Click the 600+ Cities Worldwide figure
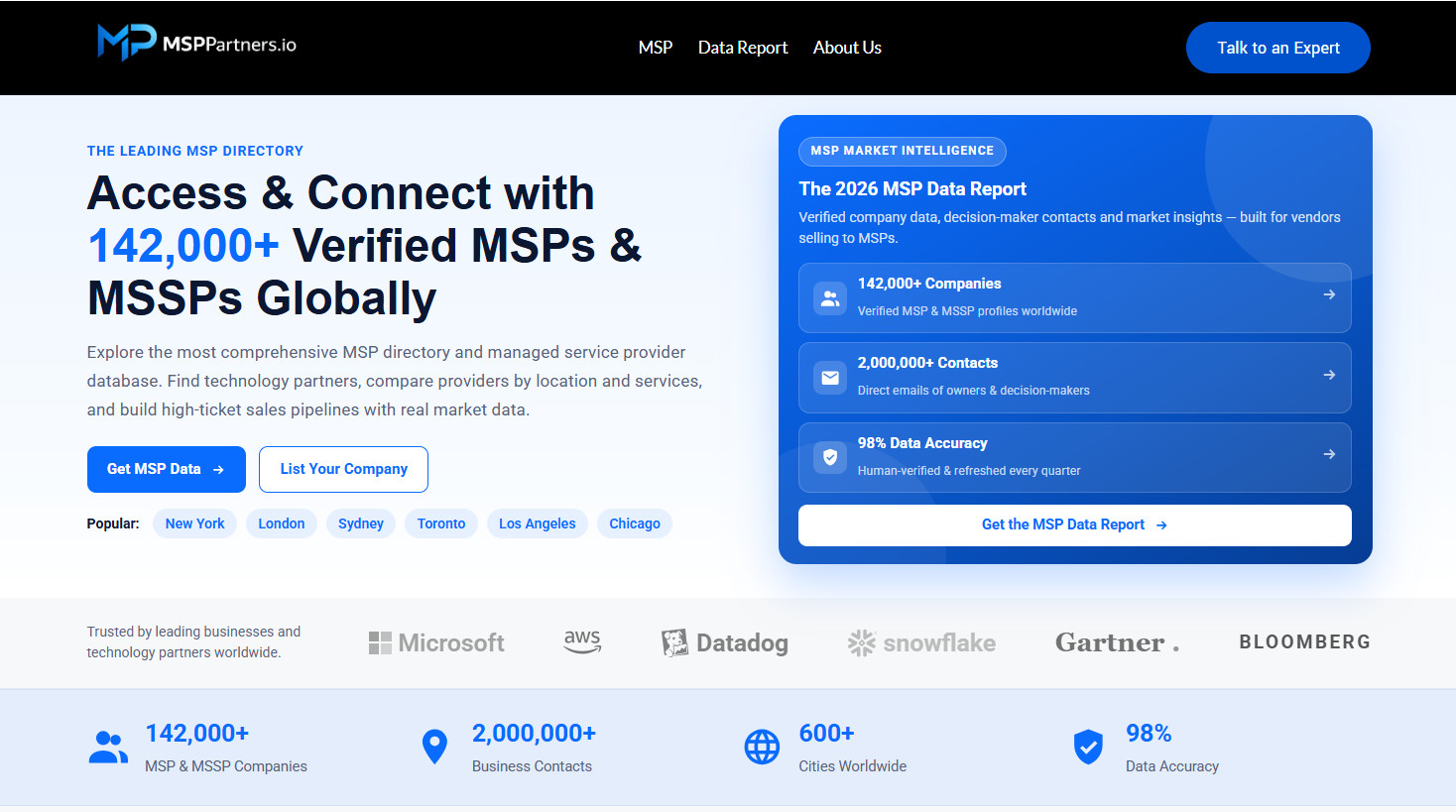This screenshot has width=1456, height=812. [827, 733]
